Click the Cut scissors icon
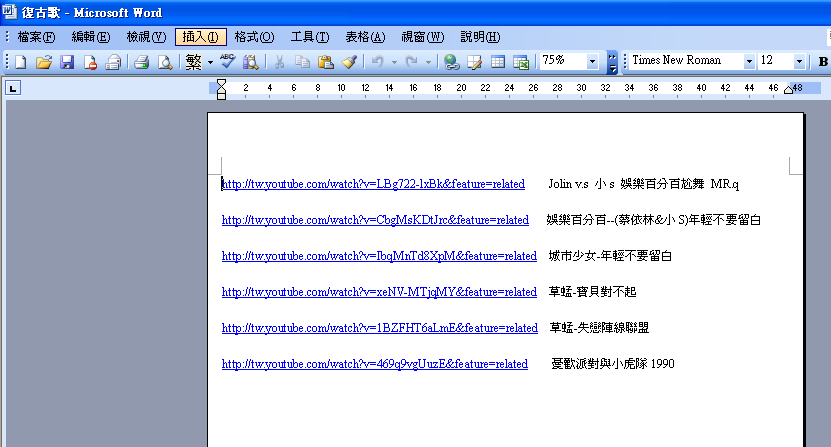831x447 pixels. pos(279,62)
